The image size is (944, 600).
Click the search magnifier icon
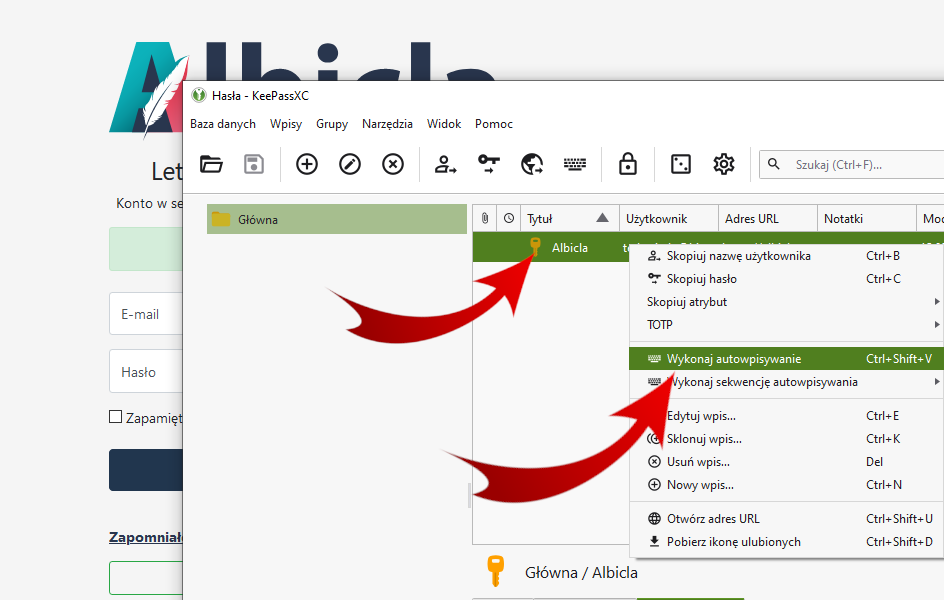[774, 164]
